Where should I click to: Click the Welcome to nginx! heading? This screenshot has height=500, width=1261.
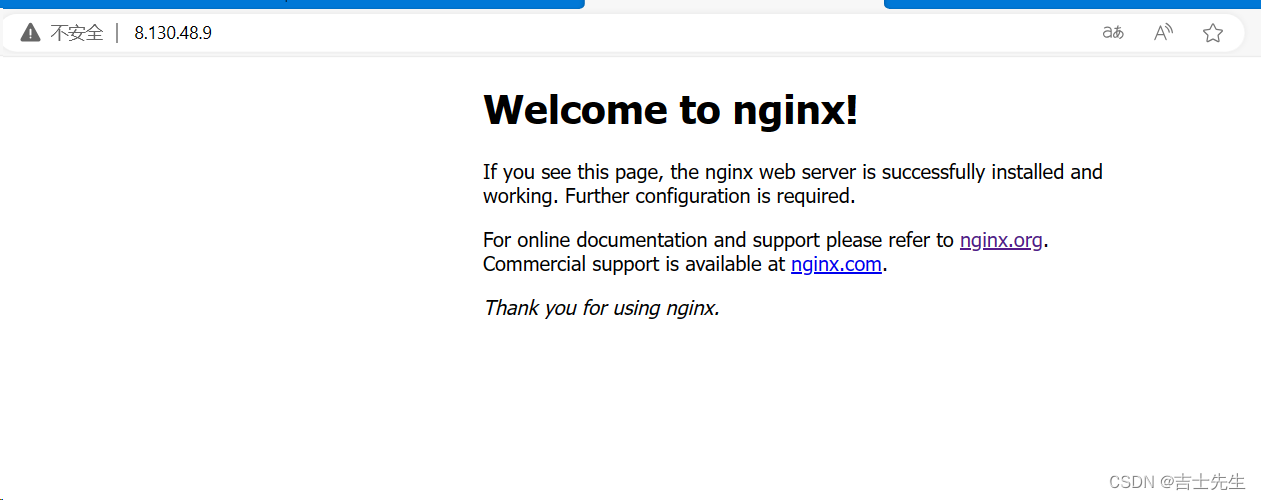pos(670,109)
